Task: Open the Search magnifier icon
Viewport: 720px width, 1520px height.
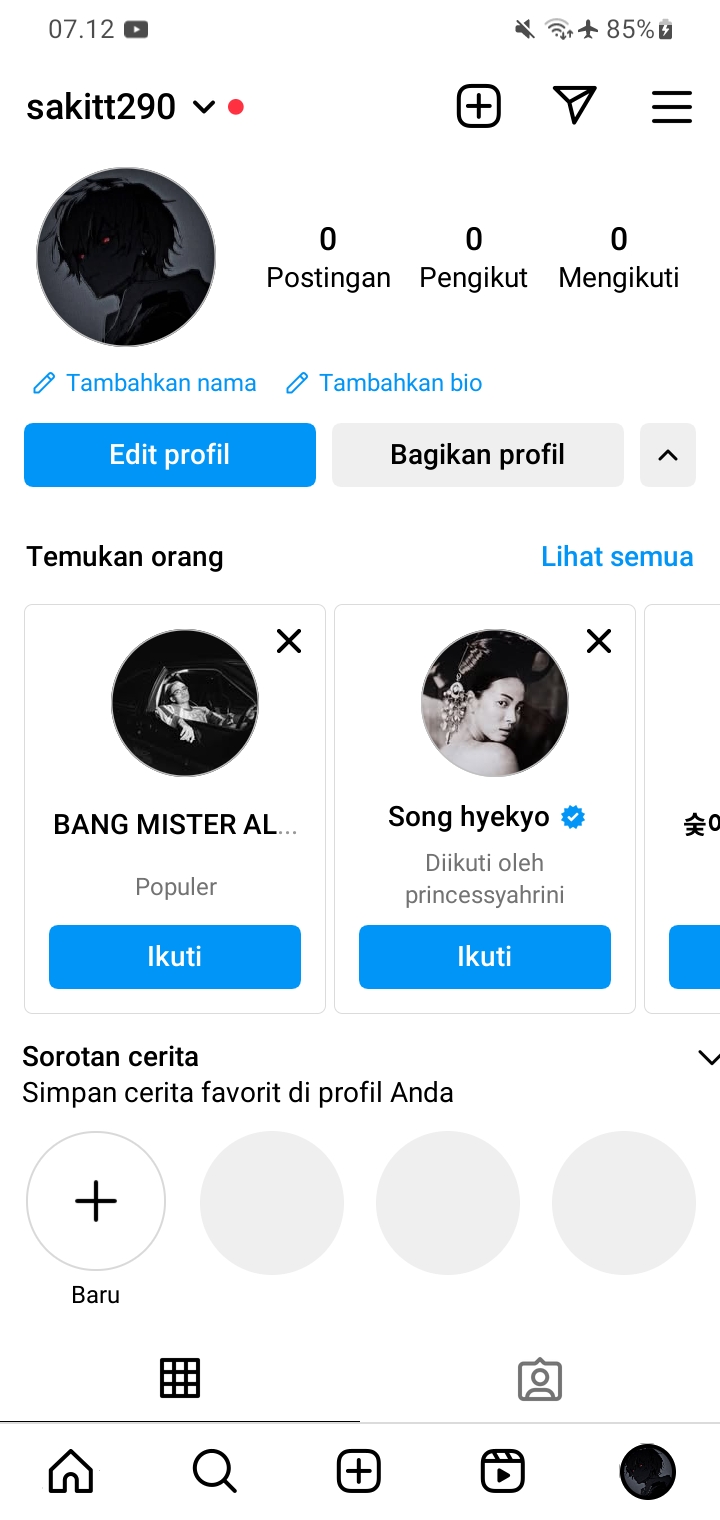Action: point(214,1471)
